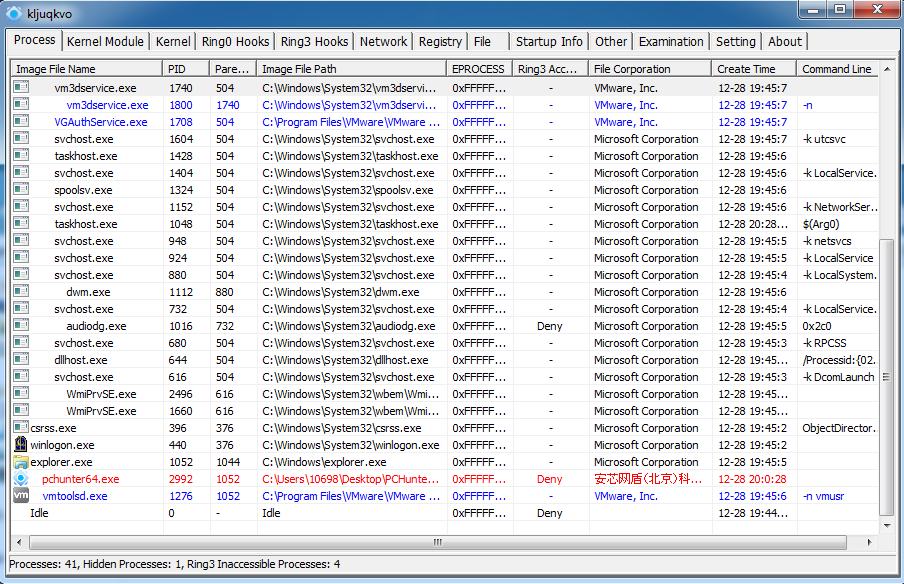Sort by the PID column header
Viewport: 904px width, 584px height.
click(186, 69)
